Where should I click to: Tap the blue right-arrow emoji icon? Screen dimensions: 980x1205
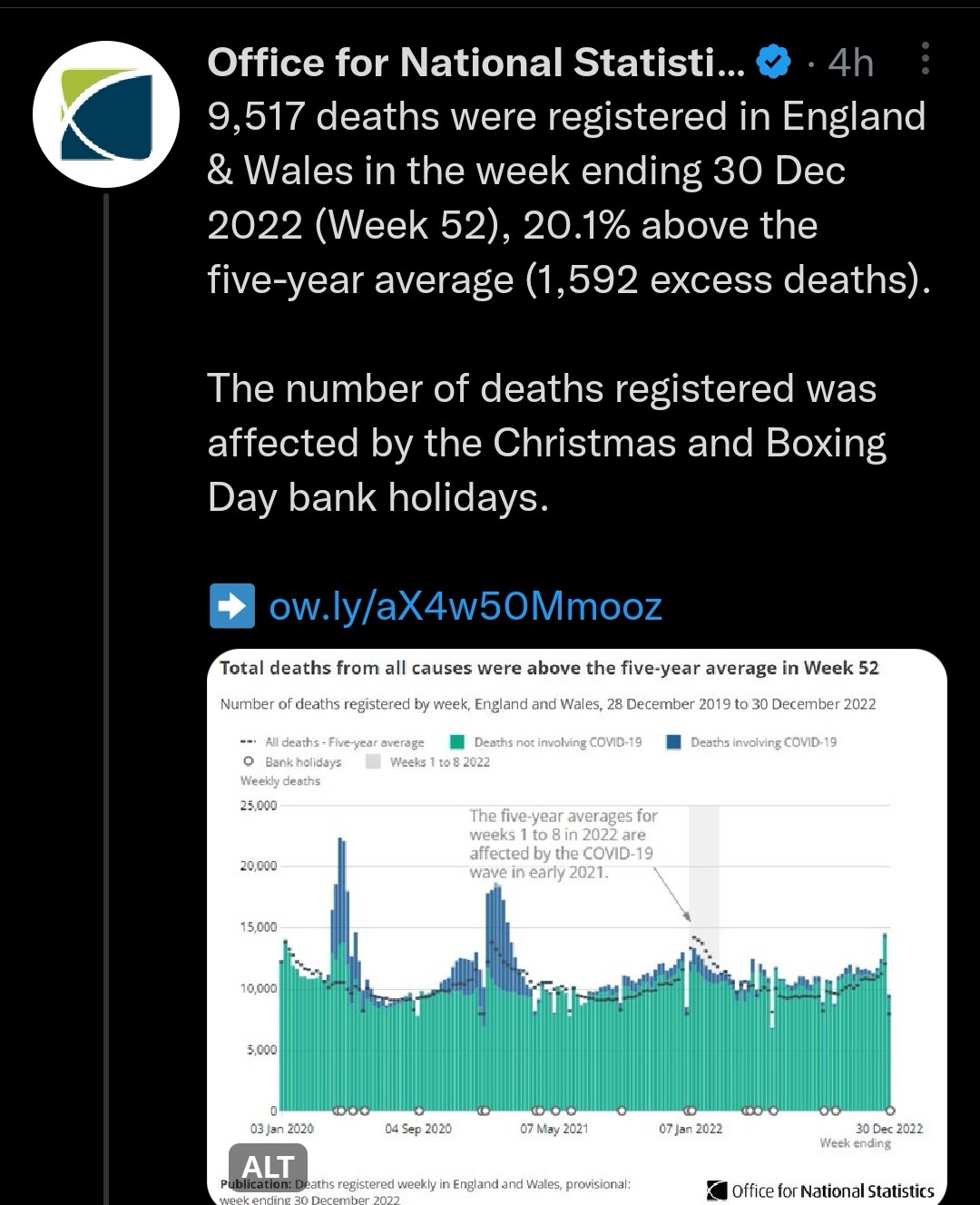pyautogui.click(x=231, y=606)
